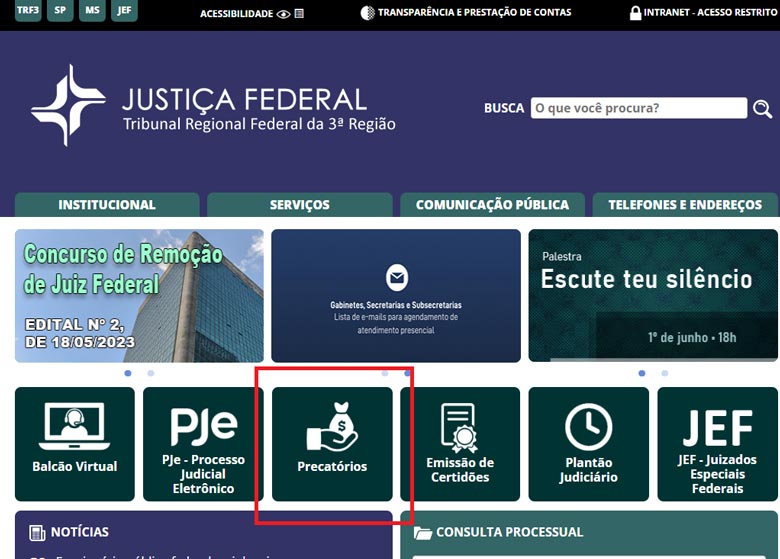Open the Balcão Virtual tile

click(x=75, y=444)
